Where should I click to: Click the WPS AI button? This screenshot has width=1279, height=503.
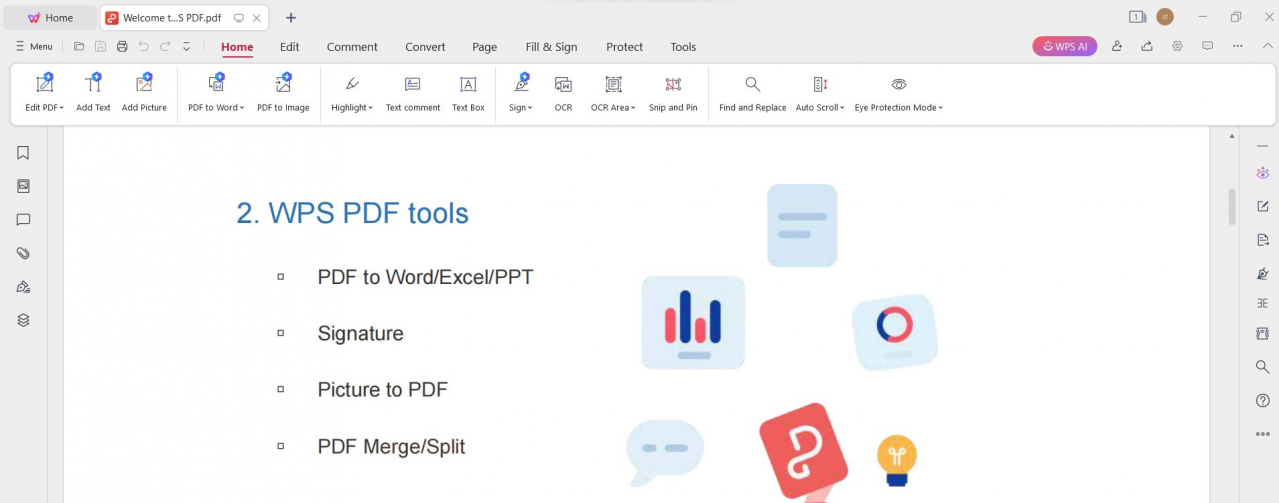tap(1065, 46)
